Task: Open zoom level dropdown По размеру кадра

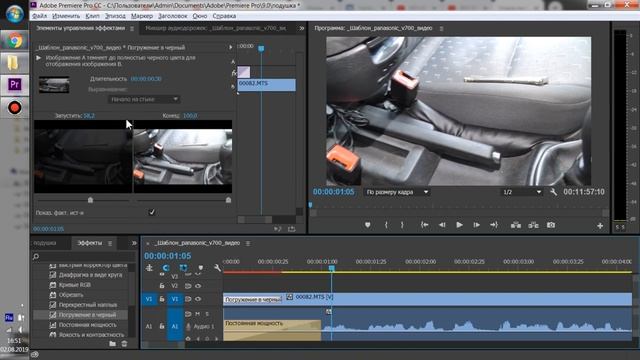Action: point(397,192)
